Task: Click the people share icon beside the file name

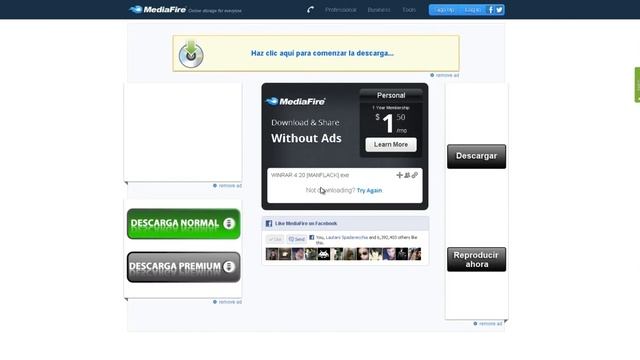Action: 407,175
